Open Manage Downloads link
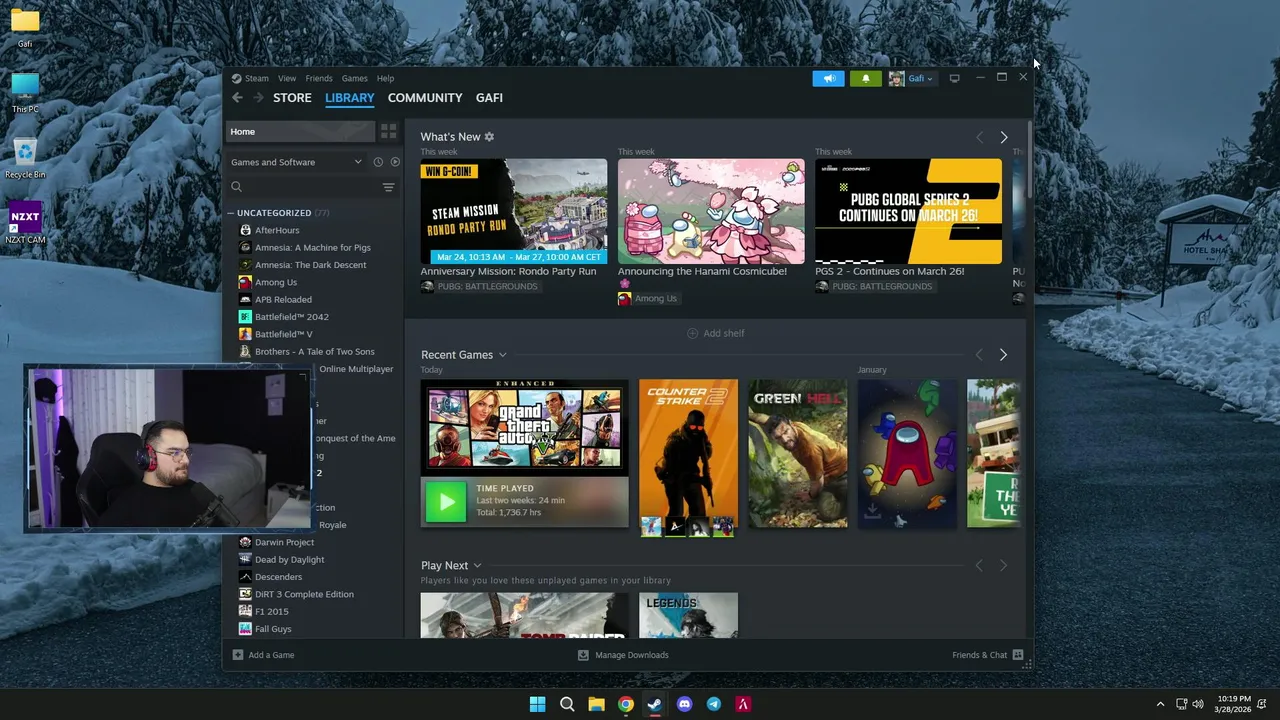 tap(632, 655)
